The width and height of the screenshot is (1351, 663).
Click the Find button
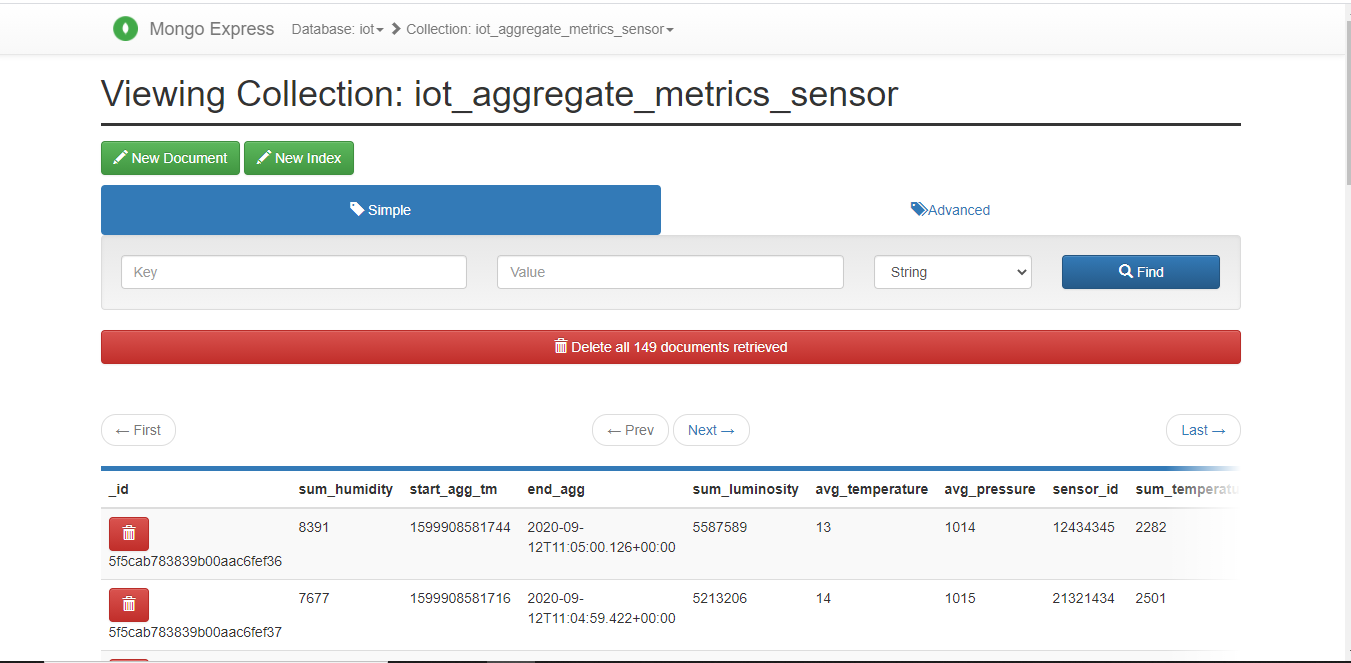coord(1141,272)
